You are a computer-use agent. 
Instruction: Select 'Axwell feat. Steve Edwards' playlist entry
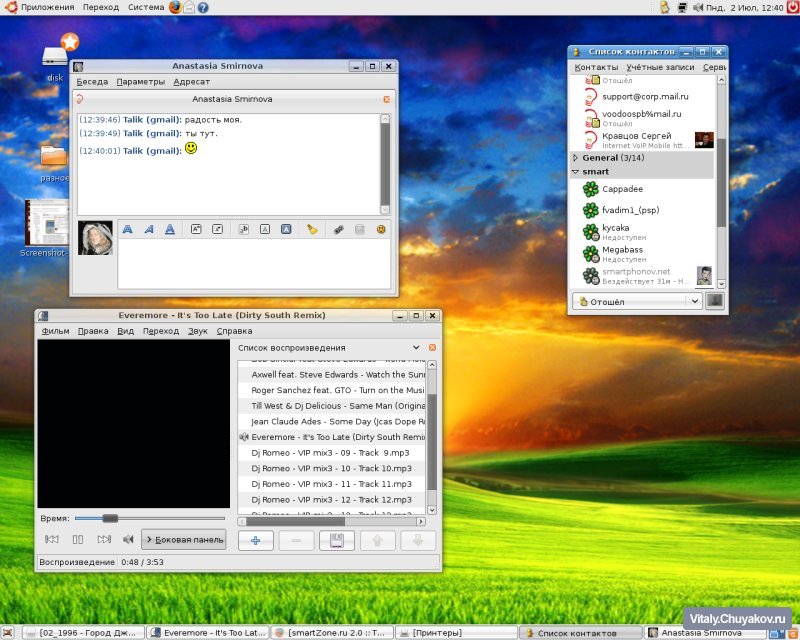(332, 375)
